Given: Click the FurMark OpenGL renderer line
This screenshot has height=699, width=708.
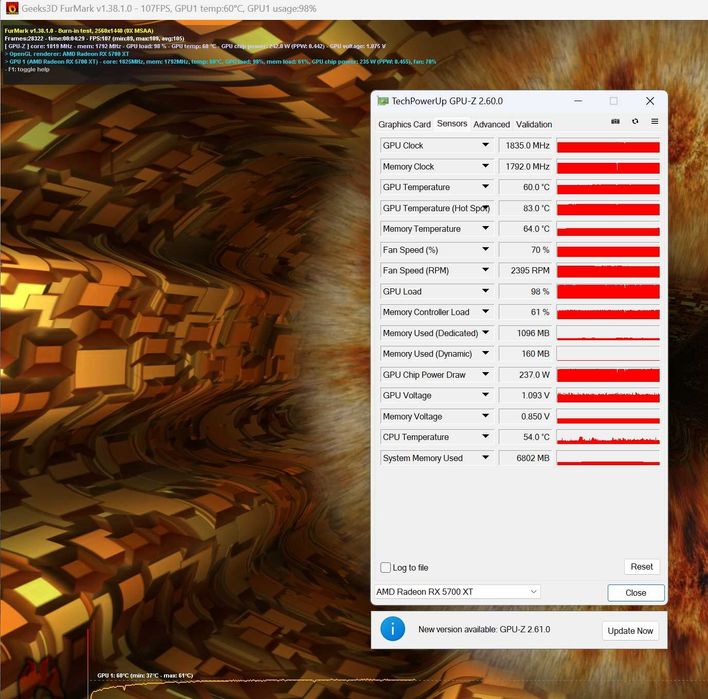Looking at the screenshot, I should tap(67, 54).
